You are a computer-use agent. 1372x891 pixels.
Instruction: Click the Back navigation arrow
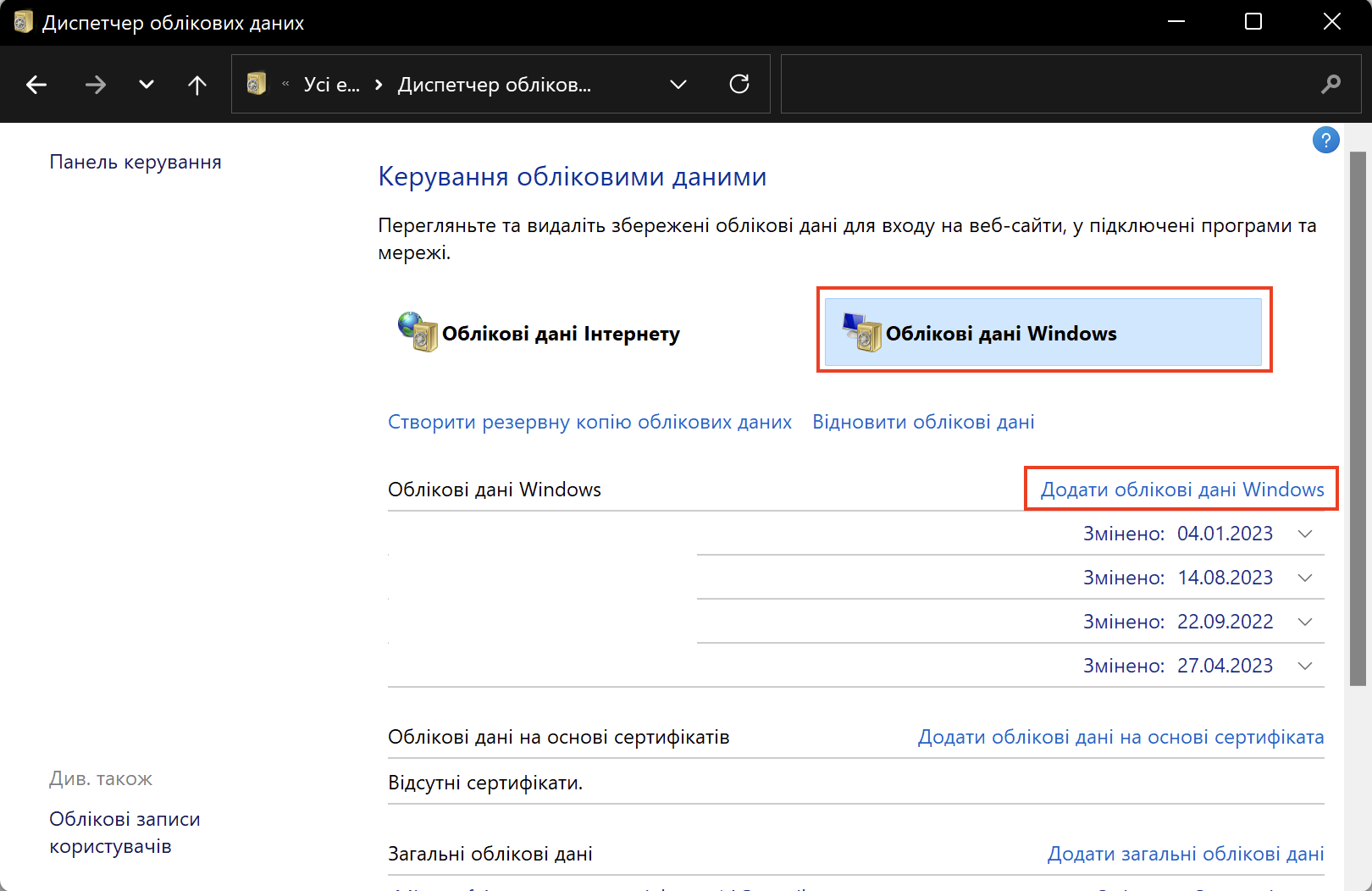tap(36, 85)
